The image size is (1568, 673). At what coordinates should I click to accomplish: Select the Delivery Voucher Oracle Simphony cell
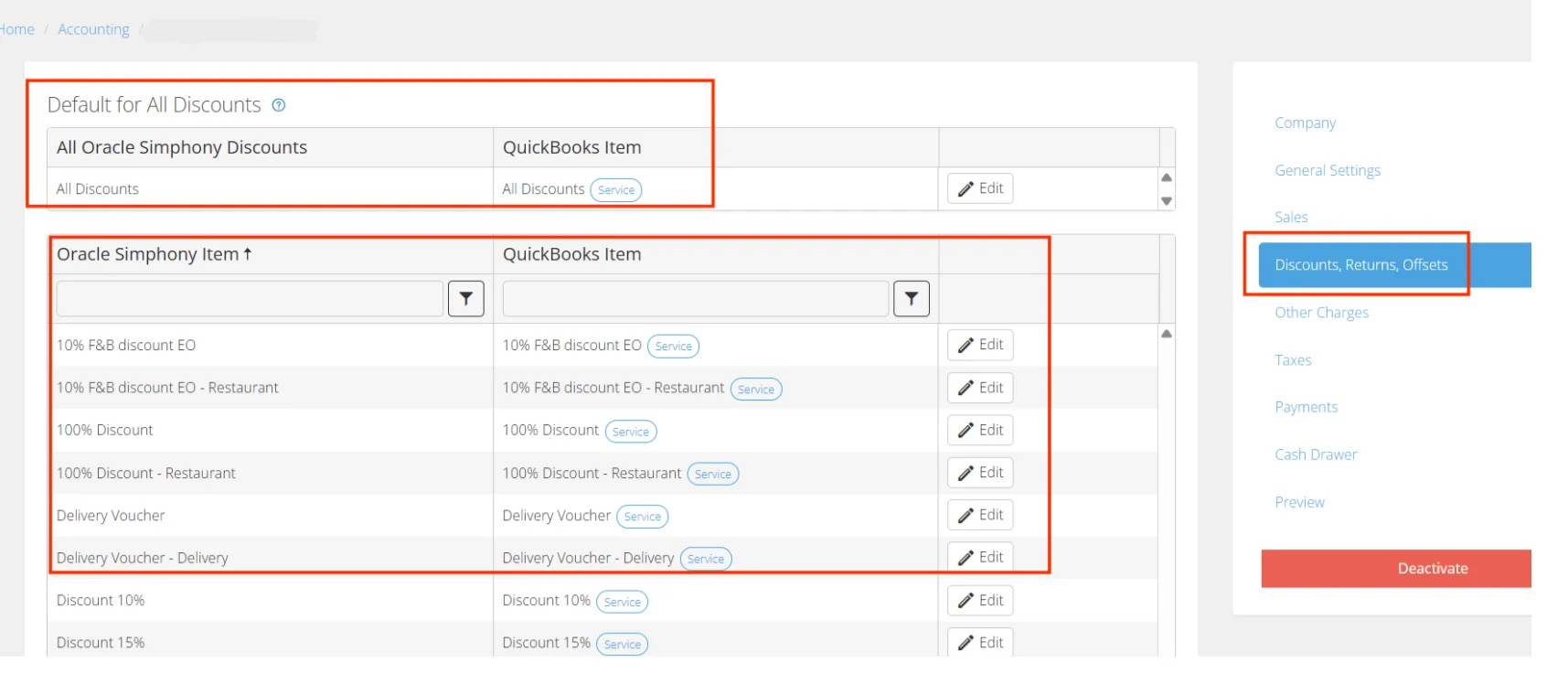(271, 515)
